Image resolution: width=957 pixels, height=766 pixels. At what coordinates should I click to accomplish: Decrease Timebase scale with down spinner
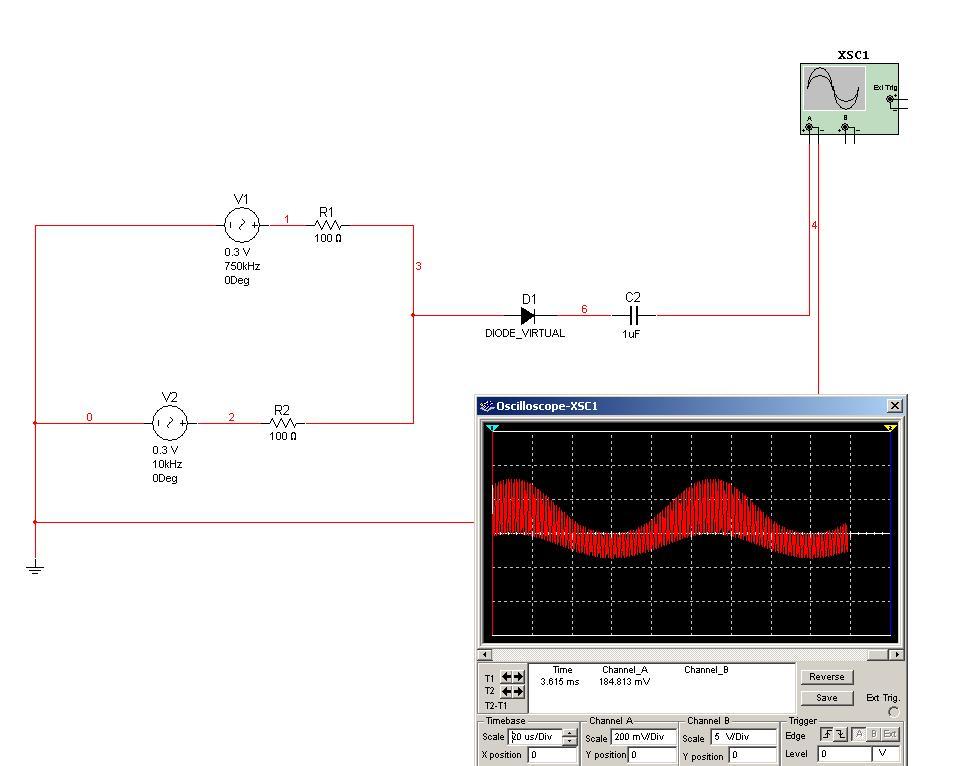pos(569,742)
